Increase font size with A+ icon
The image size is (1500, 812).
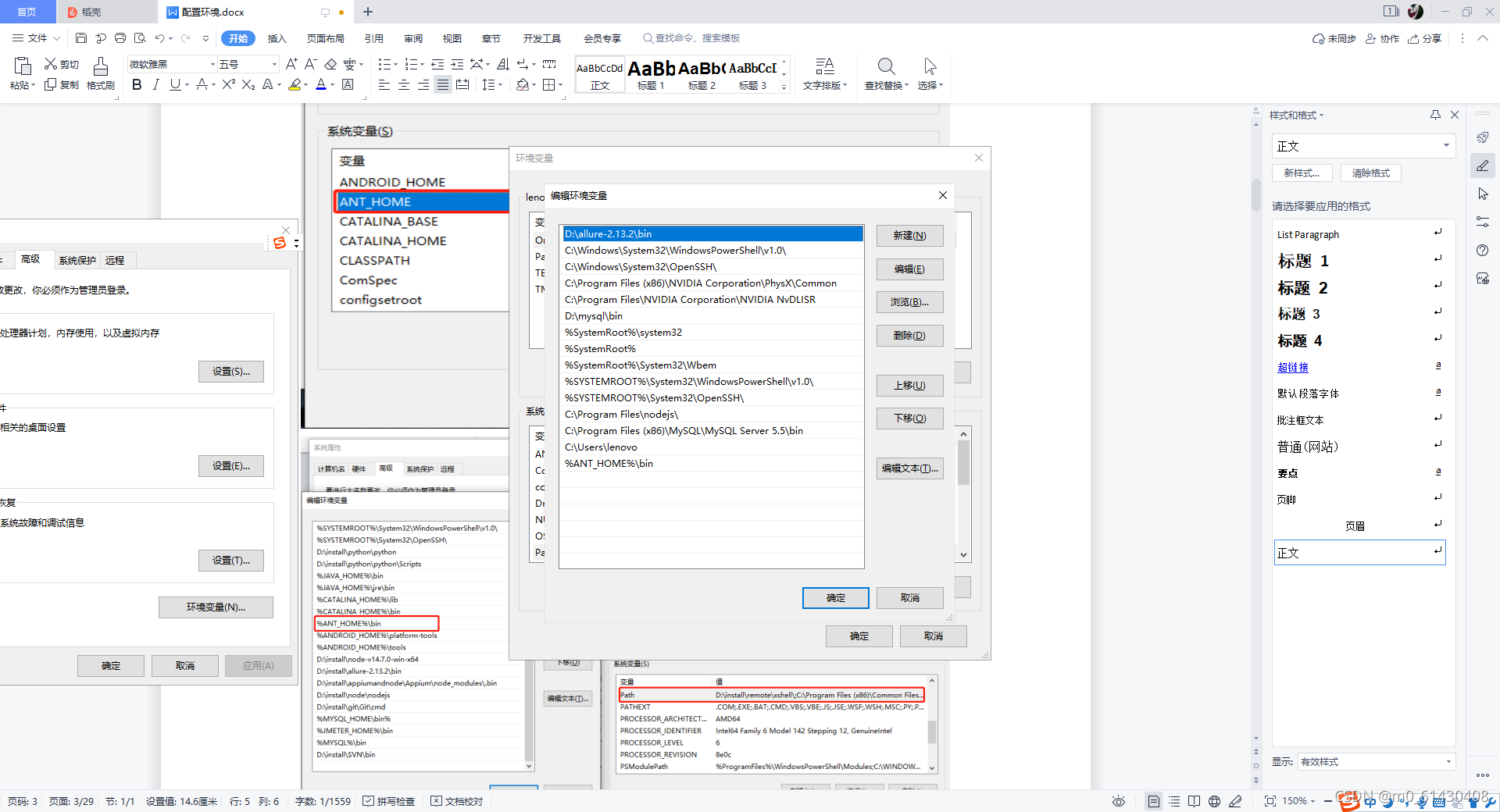[x=291, y=64]
